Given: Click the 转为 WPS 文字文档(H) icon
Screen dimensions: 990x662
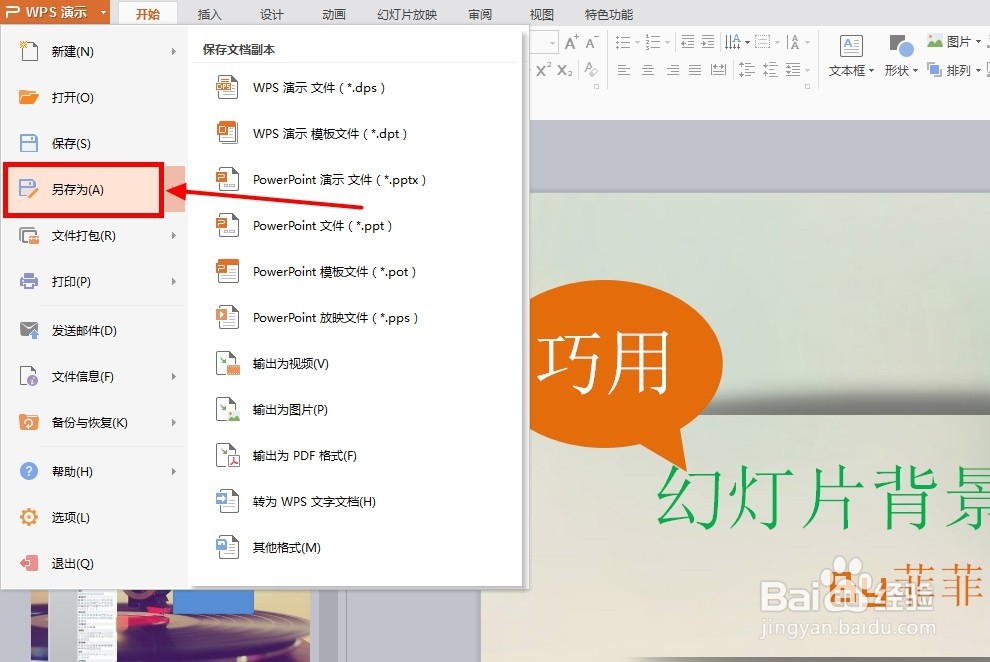Looking at the screenshot, I should 227,502.
